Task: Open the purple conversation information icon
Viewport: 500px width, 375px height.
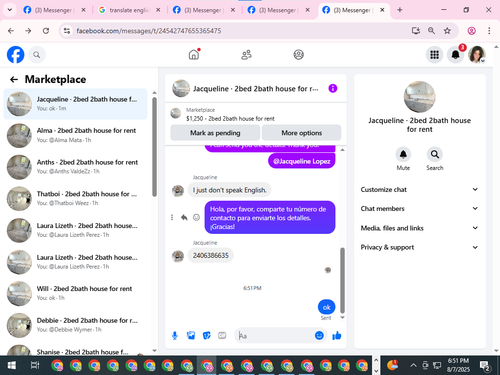Action: click(x=333, y=88)
